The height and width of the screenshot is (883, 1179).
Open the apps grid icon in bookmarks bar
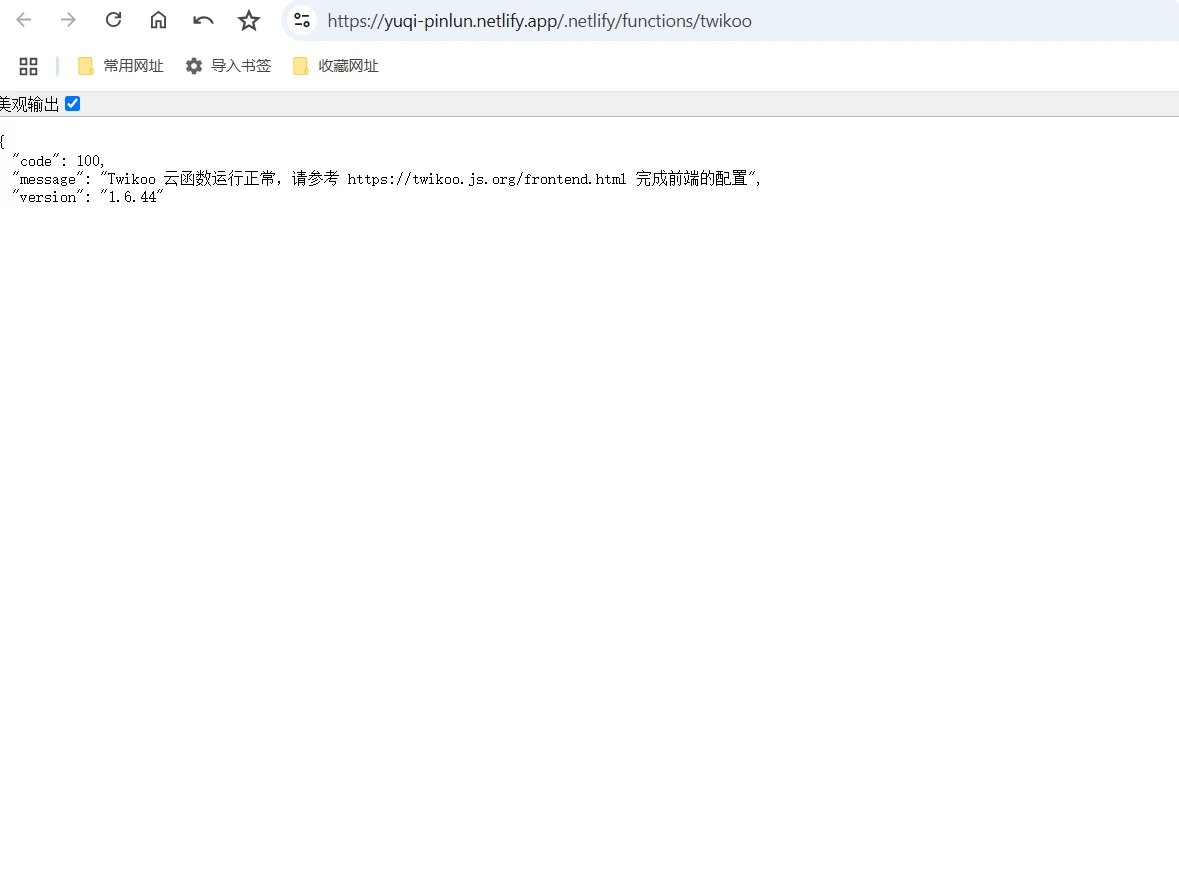29,66
